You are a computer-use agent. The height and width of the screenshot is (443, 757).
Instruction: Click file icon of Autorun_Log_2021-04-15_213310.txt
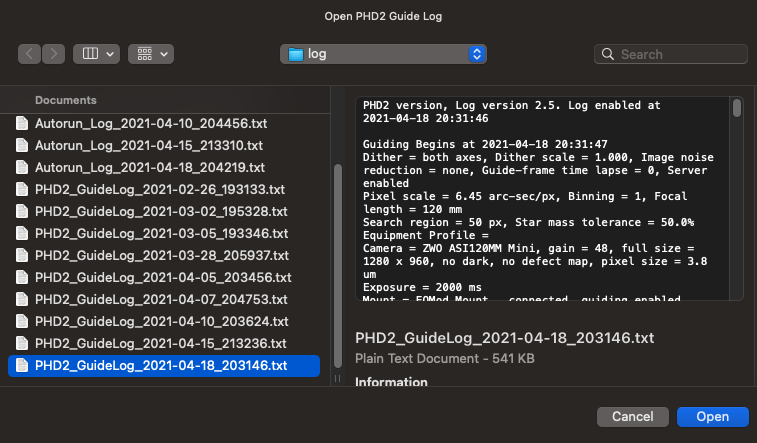[22, 145]
